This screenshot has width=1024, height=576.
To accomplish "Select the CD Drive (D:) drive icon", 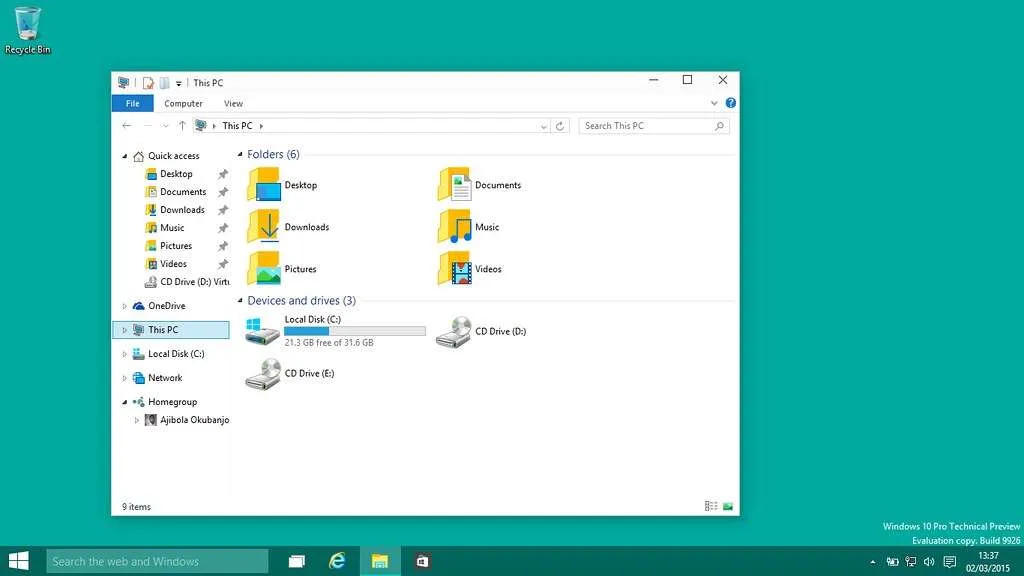I will coord(454,332).
